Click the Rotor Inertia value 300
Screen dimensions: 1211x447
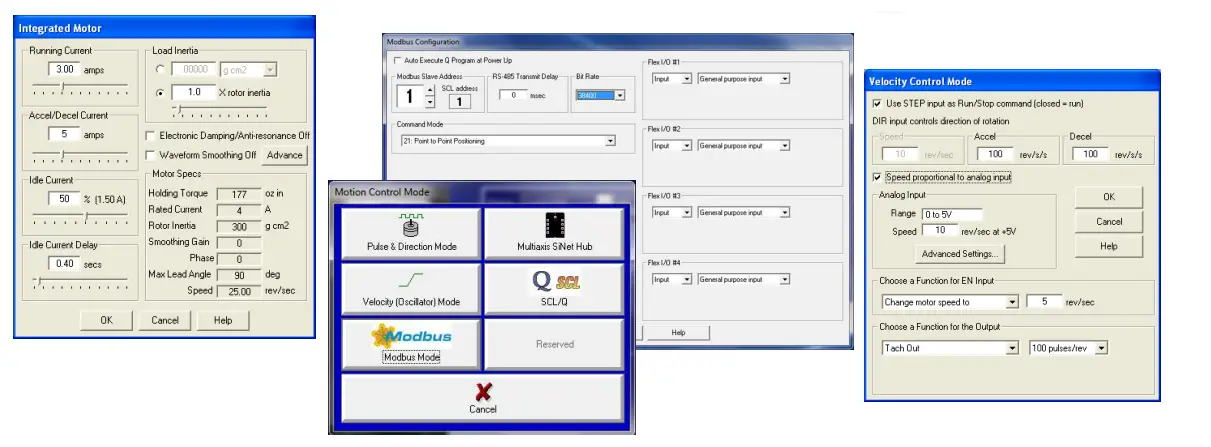click(238, 226)
